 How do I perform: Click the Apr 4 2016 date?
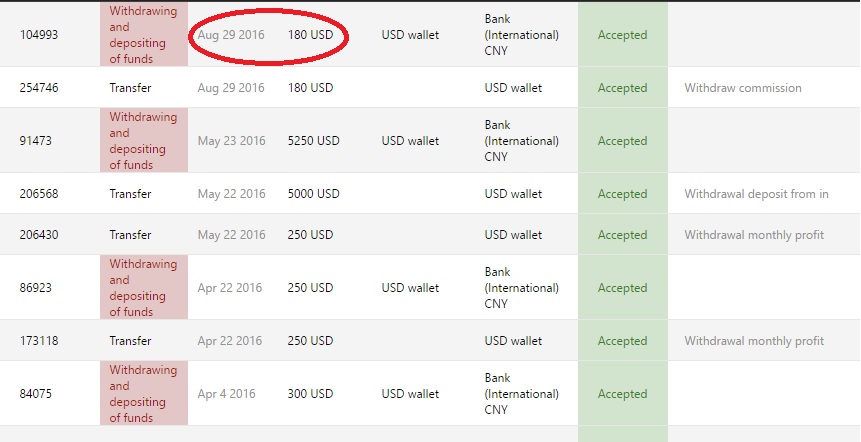226,394
